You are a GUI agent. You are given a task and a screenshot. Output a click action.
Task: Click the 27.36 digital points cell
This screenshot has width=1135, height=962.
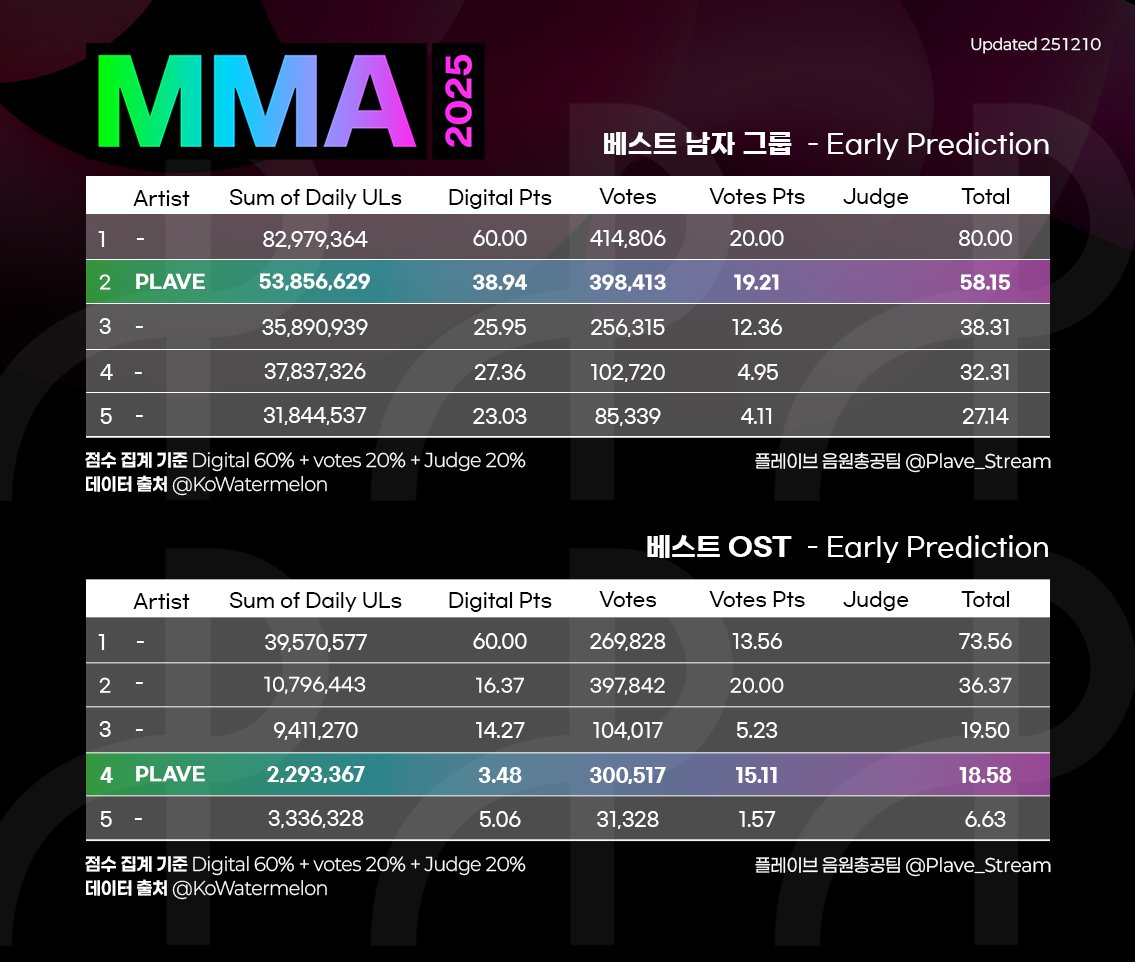coord(500,373)
